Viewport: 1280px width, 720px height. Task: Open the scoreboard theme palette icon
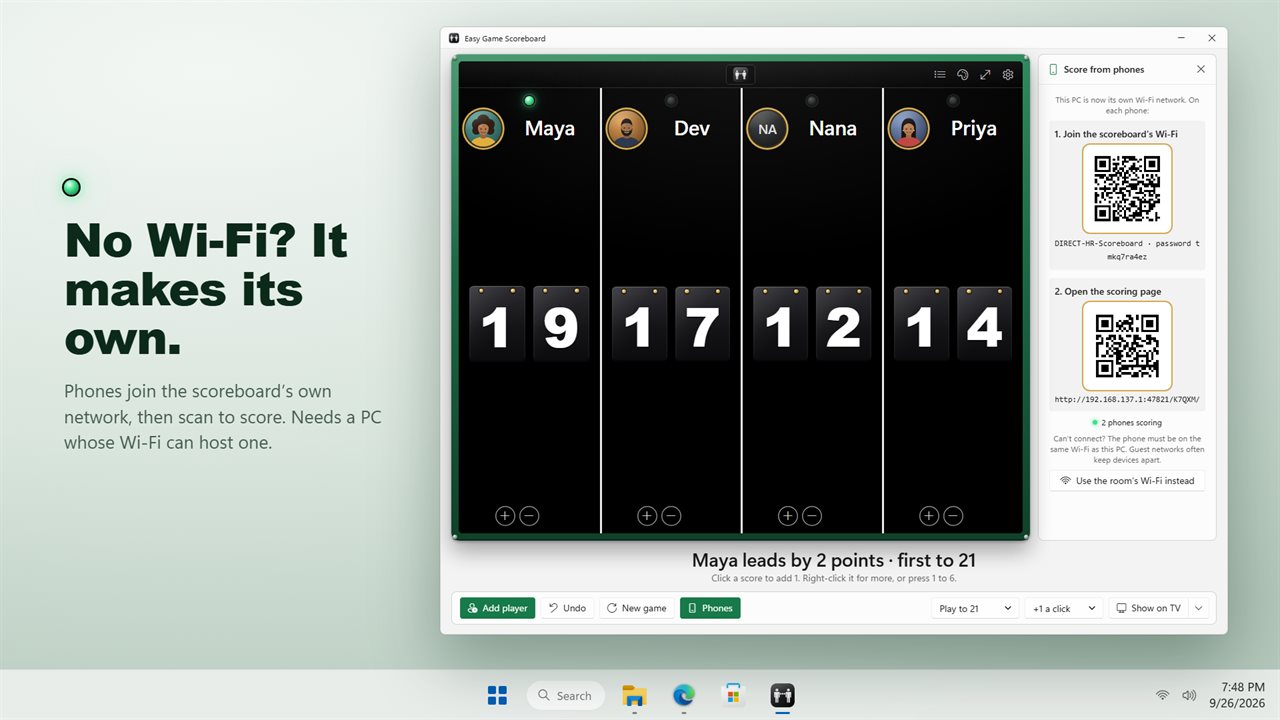click(963, 74)
